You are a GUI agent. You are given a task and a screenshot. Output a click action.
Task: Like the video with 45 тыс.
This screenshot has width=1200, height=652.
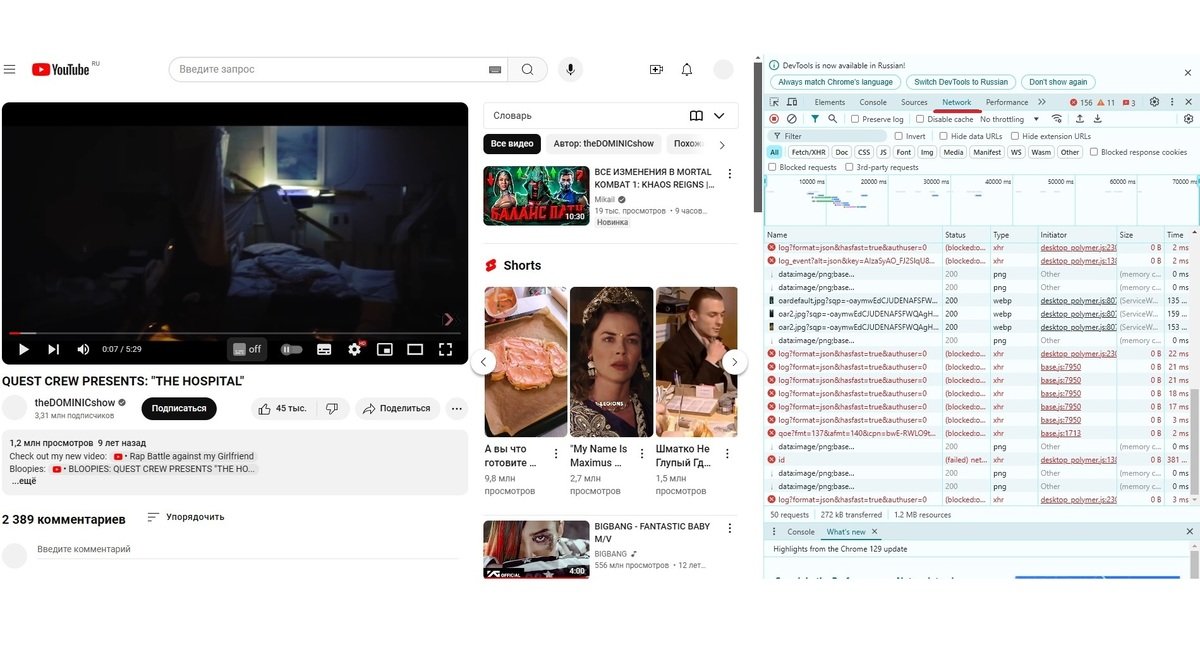[x=283, y=408]
